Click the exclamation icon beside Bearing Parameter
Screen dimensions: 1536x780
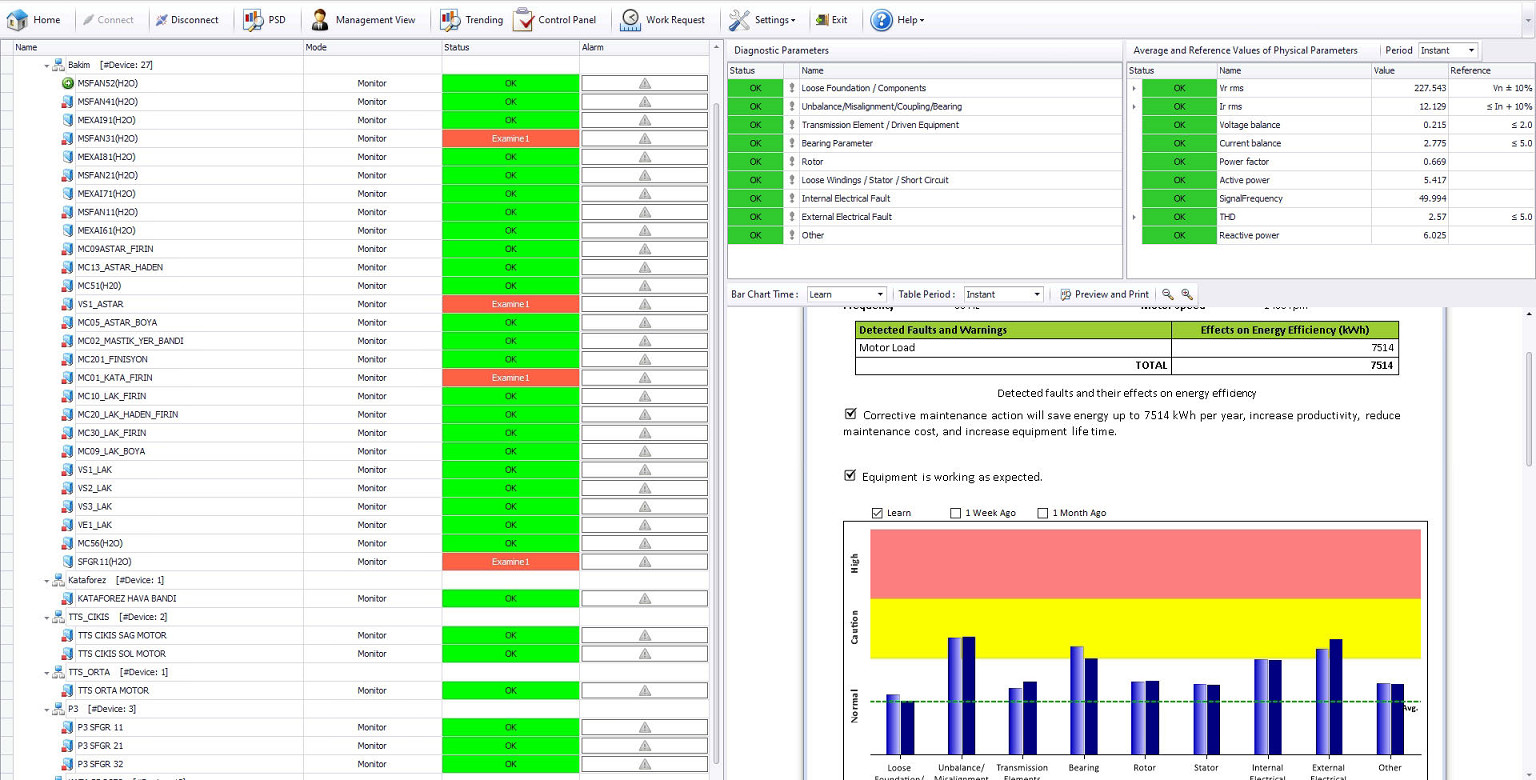click(x=791, y=143)
